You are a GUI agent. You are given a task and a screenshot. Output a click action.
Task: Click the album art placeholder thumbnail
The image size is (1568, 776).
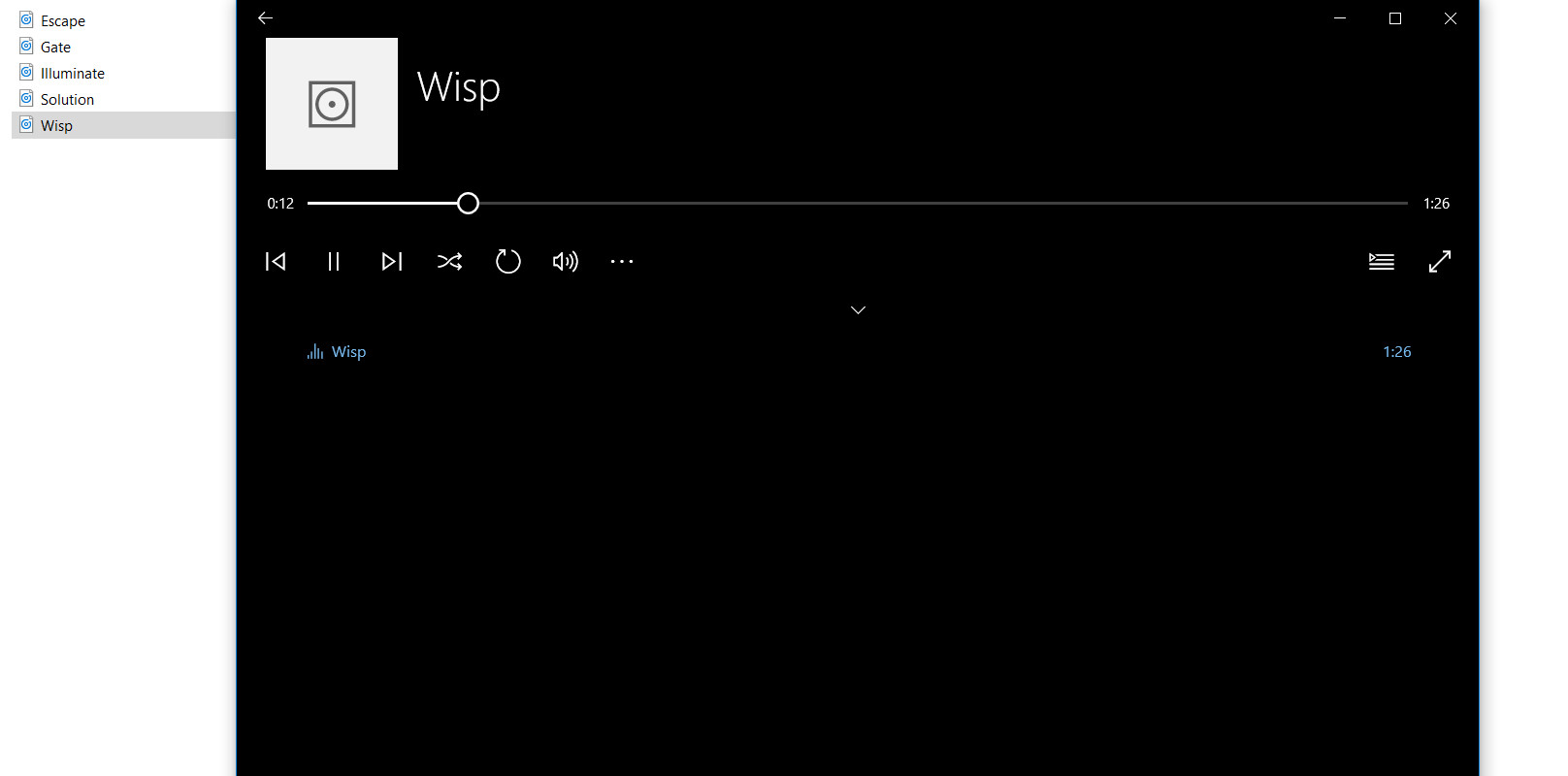click(332, 104)
